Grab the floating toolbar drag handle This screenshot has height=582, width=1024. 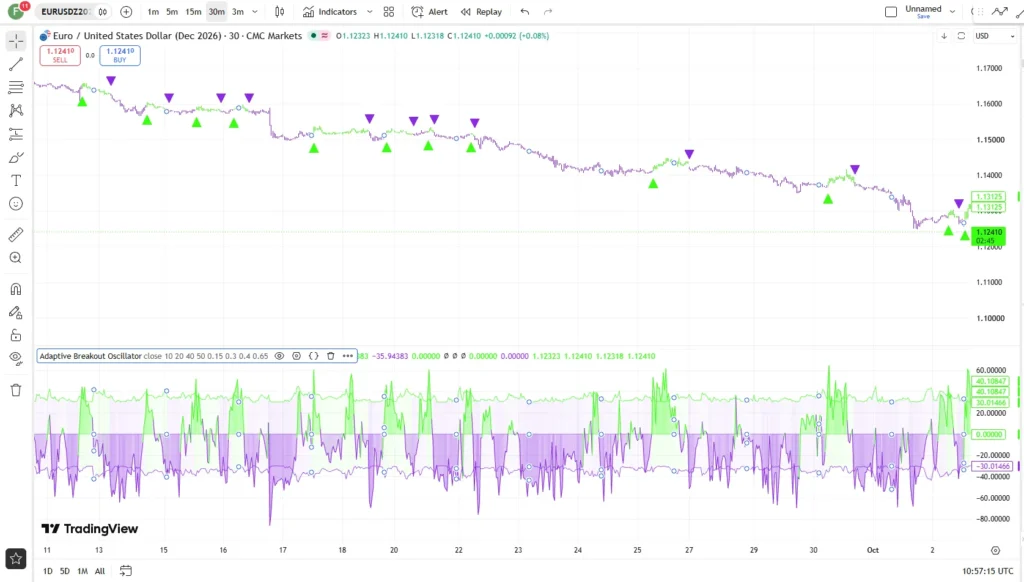tap(978, 12)
